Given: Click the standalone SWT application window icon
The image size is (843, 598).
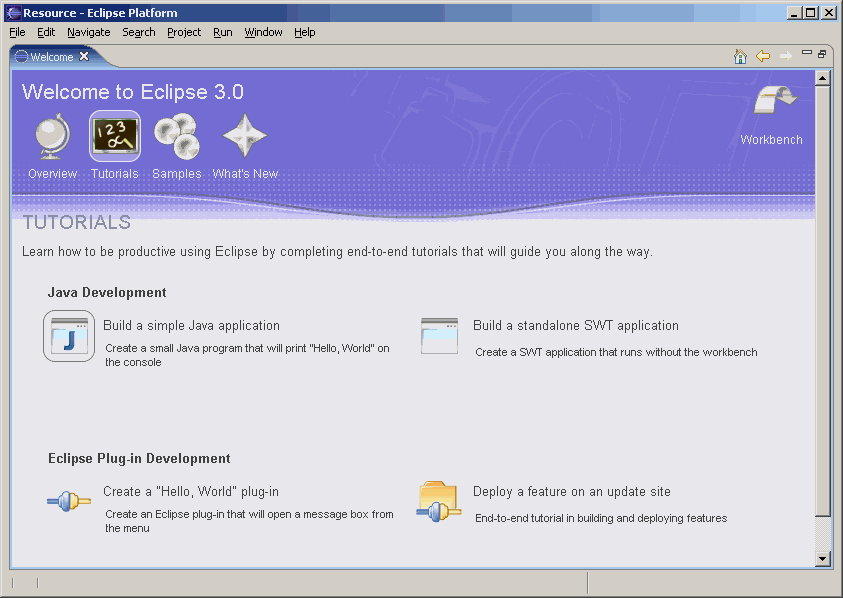Looking at the screenshot, I should pos(439,336).
